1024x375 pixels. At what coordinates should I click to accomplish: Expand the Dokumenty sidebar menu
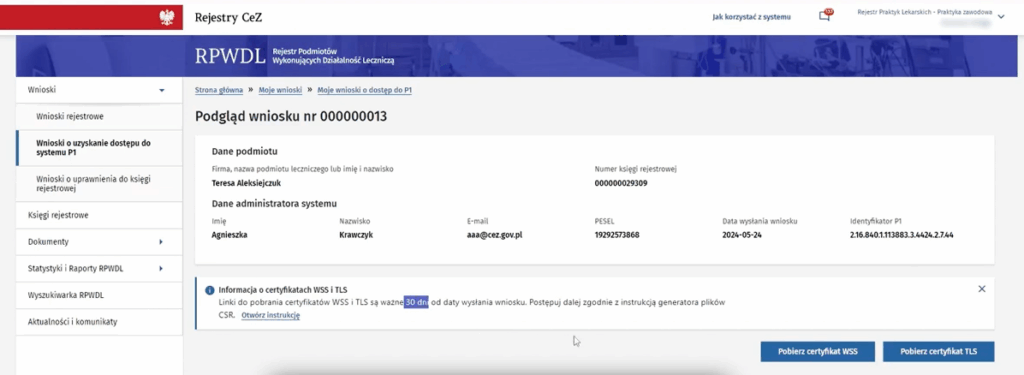pos(161,242)
